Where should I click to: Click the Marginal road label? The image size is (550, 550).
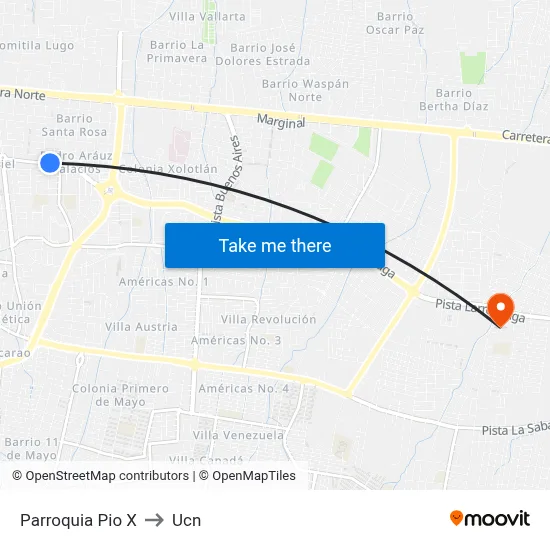[281, 121]
